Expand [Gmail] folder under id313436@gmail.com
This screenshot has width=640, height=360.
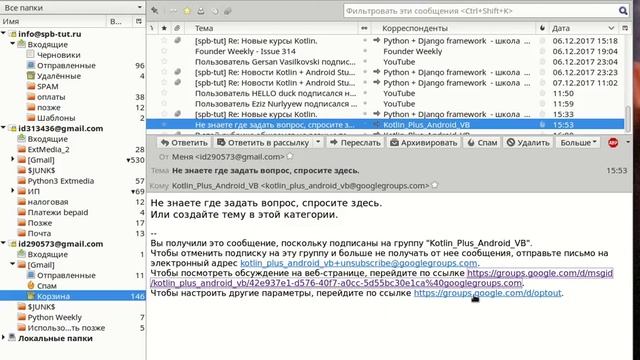coord(13,159)
